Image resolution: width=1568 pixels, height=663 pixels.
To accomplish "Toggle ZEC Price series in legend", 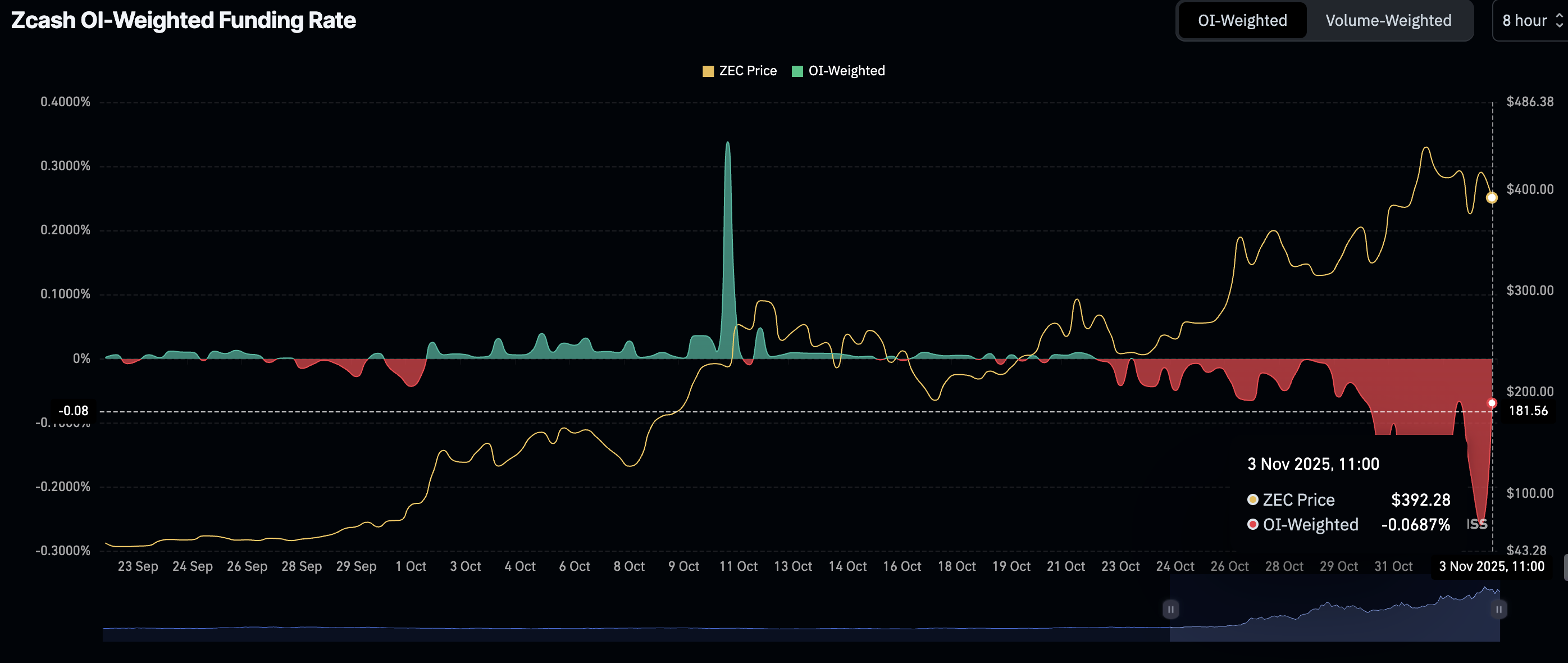I will pyautogui.click(x=747, y=71).
